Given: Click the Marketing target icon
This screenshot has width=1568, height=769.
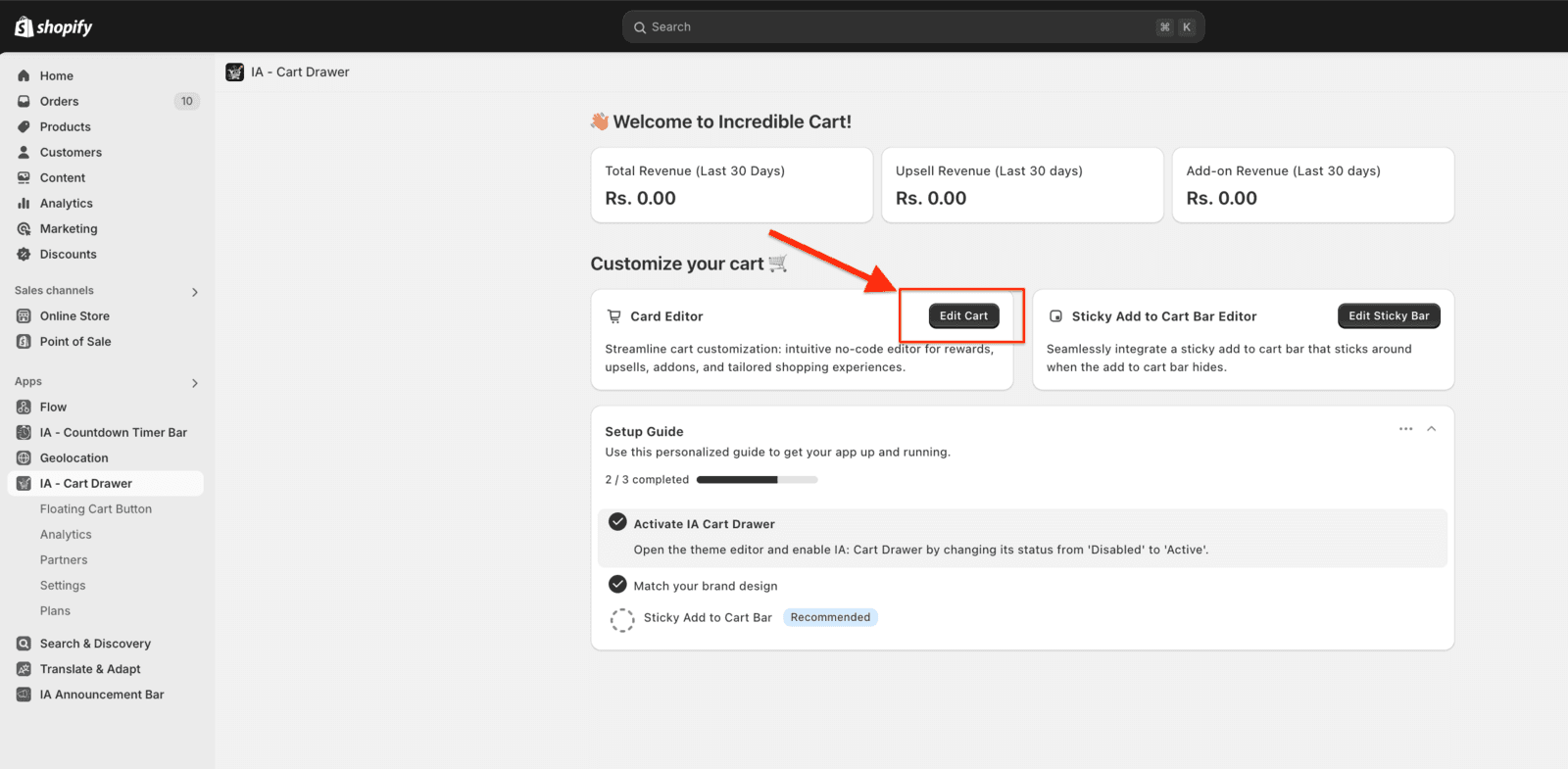Looking at the screenshot, I should (24, 228).
